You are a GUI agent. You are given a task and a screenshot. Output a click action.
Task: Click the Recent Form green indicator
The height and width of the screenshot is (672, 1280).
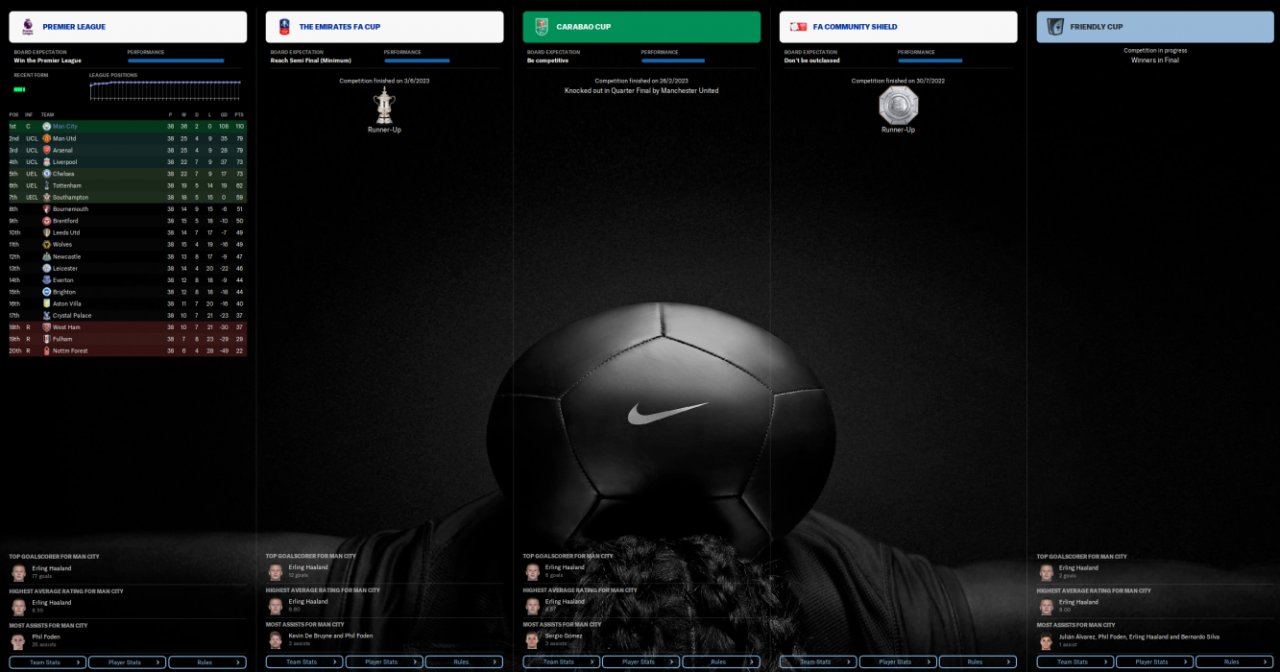point(19,89)
